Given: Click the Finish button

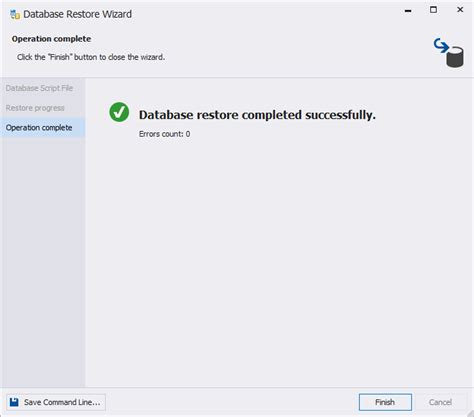Looking at the screenshot, I should tap(385, 402).
